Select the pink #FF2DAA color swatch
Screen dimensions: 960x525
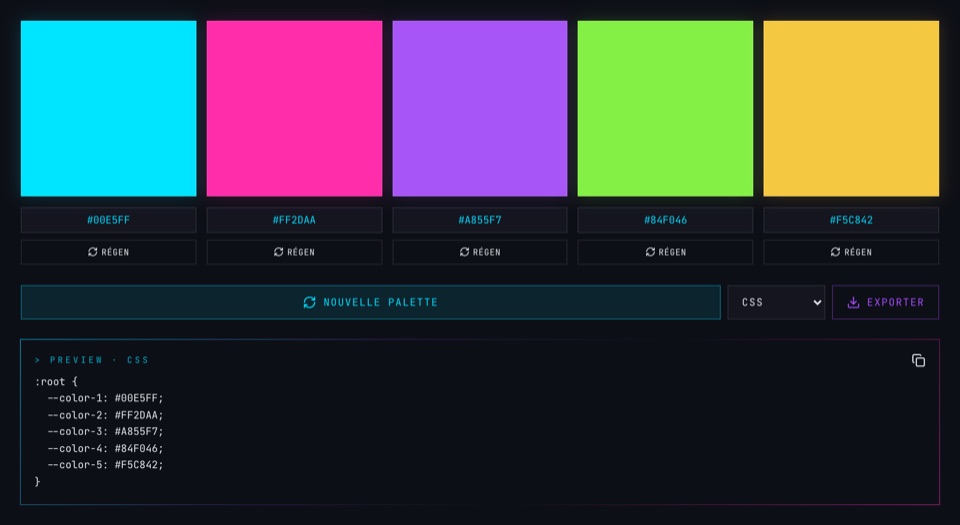pyautogui.click(x=294, y=108)
